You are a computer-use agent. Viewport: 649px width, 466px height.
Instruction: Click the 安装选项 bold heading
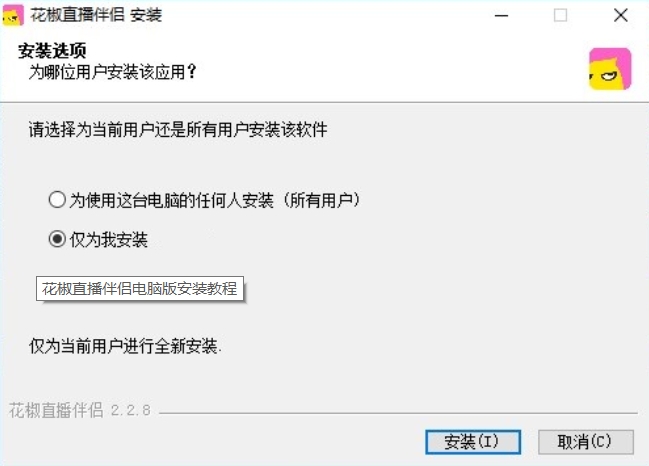[x=52, y=51]
